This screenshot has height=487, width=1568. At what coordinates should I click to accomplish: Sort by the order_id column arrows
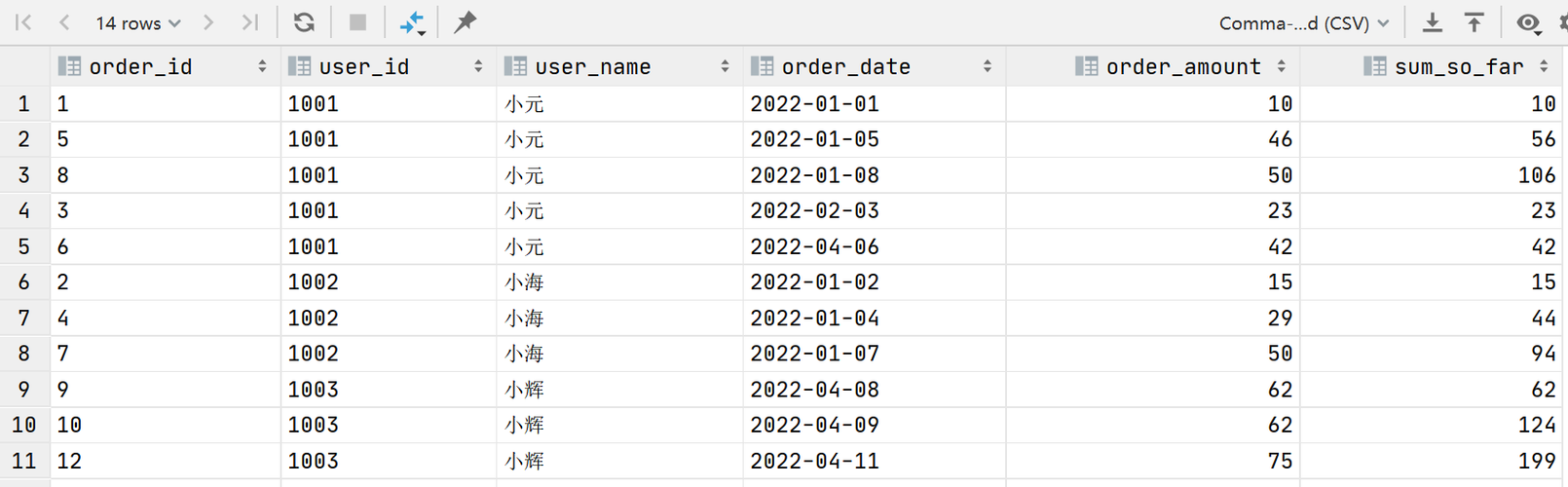click(x=262, y=66)
